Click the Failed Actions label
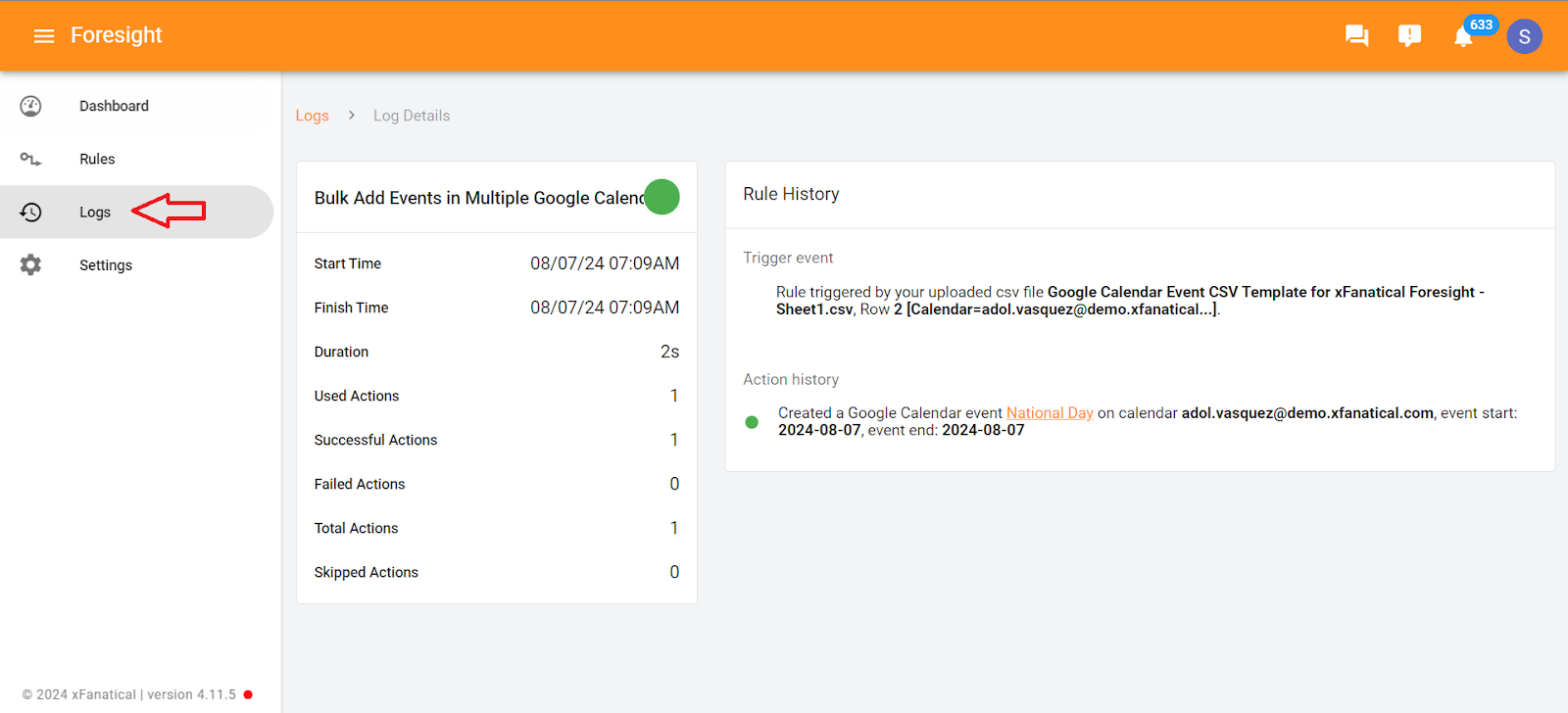Image resolution: width=1568 pixels, height=713 pixels. coord(360,484)
